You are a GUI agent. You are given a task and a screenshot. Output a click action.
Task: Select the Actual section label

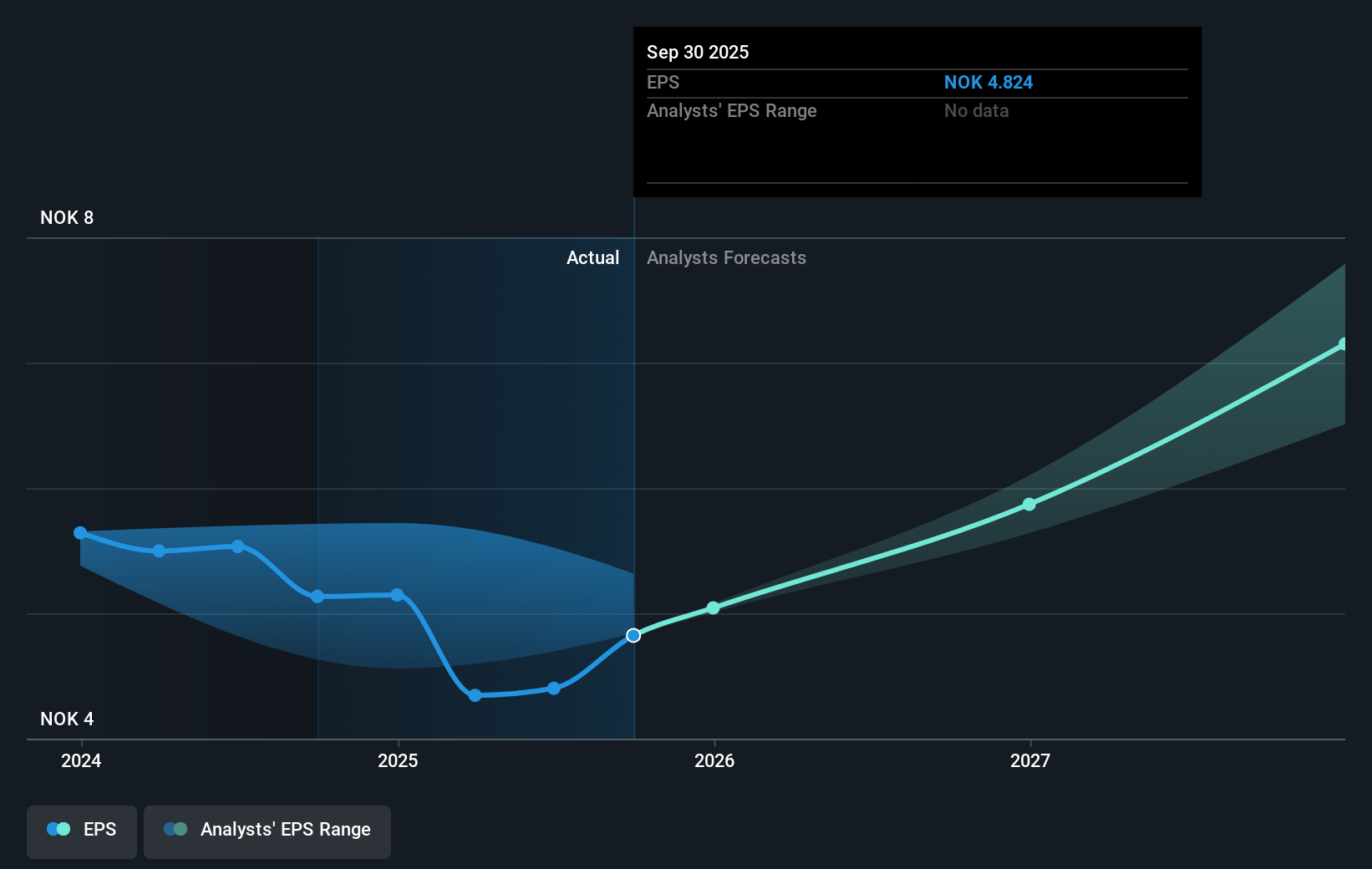pos(593,258)
